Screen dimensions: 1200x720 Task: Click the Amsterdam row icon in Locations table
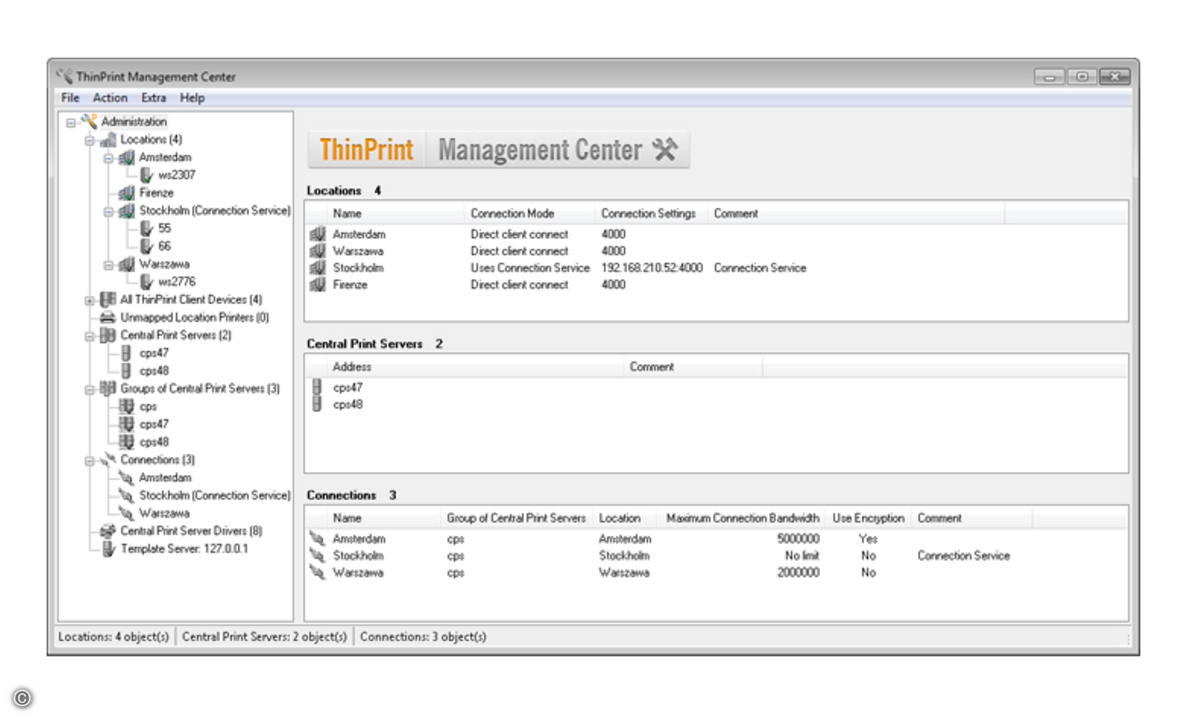317,234
